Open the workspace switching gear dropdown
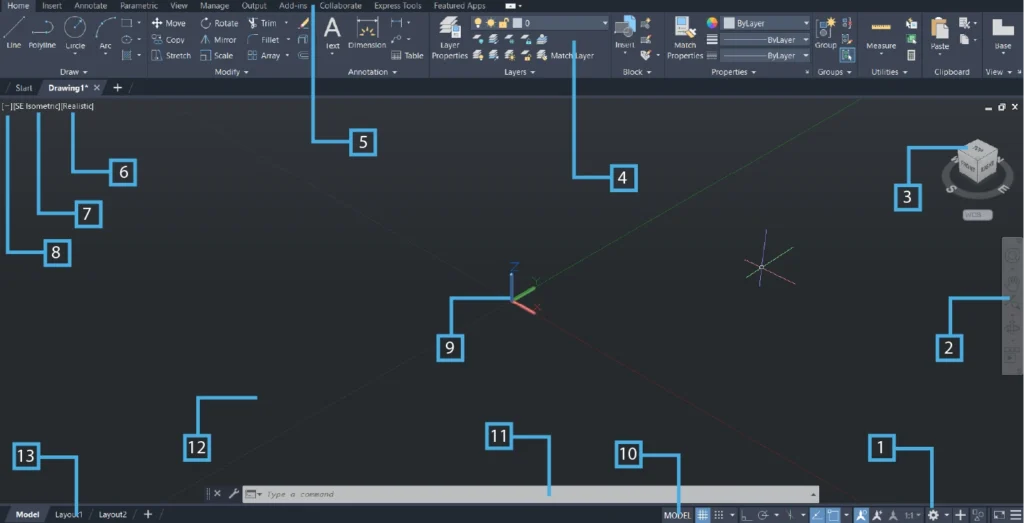 click(937, 515)
